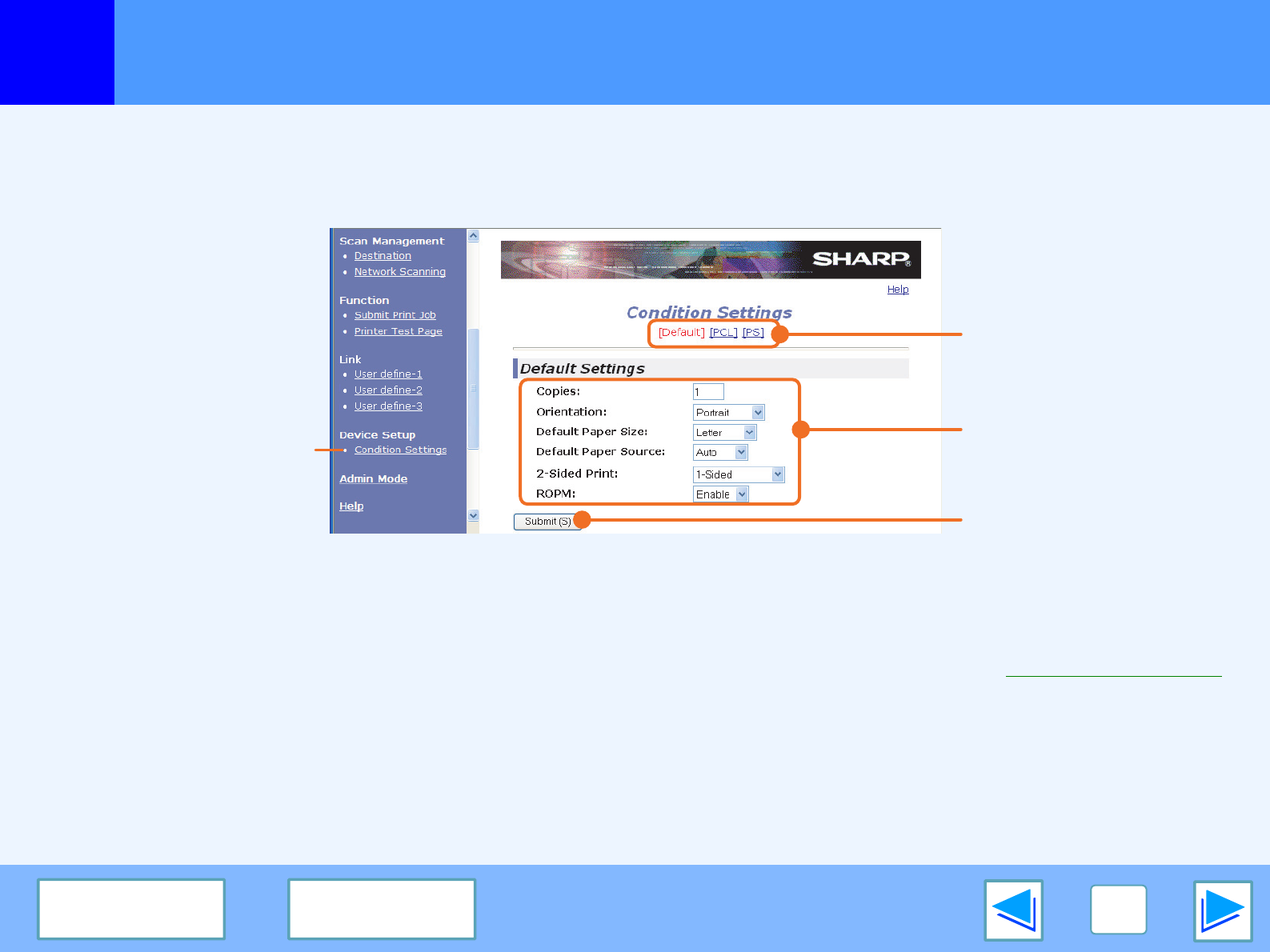Open the Orientation dropdown showing Portrait
The image size is (1270, 952).
click(728, 413)
